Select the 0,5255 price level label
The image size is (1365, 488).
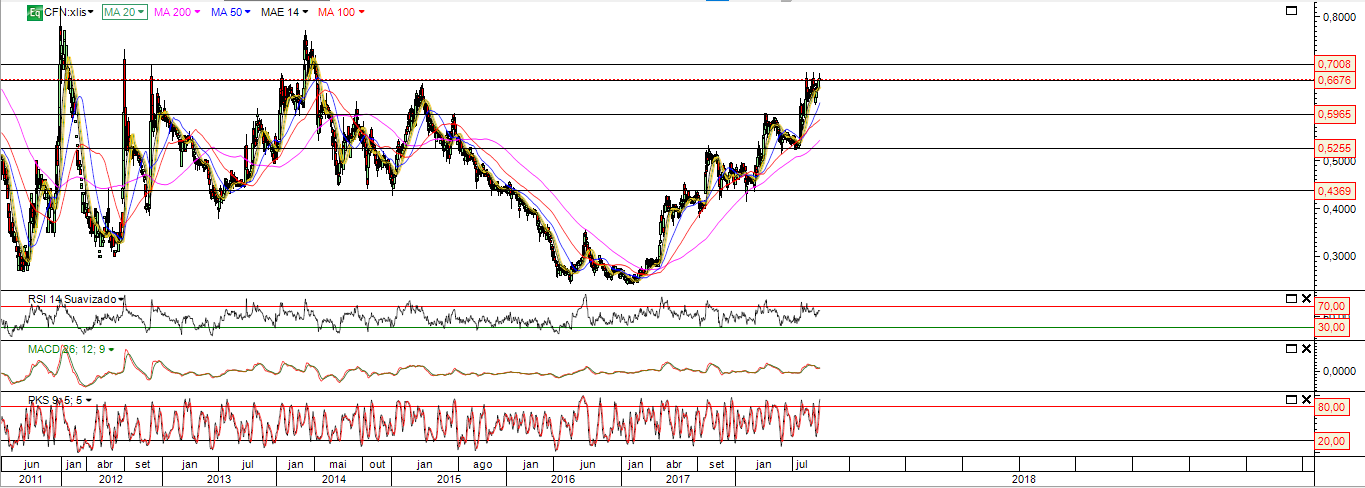(x=1334, y=149)
